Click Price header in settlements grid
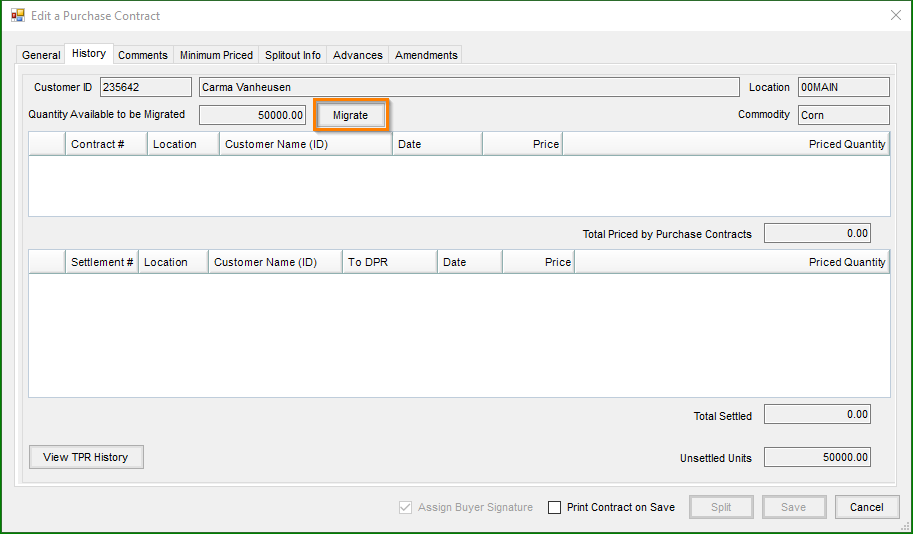The width and height of the screenshot is (913, 534). 539,262
